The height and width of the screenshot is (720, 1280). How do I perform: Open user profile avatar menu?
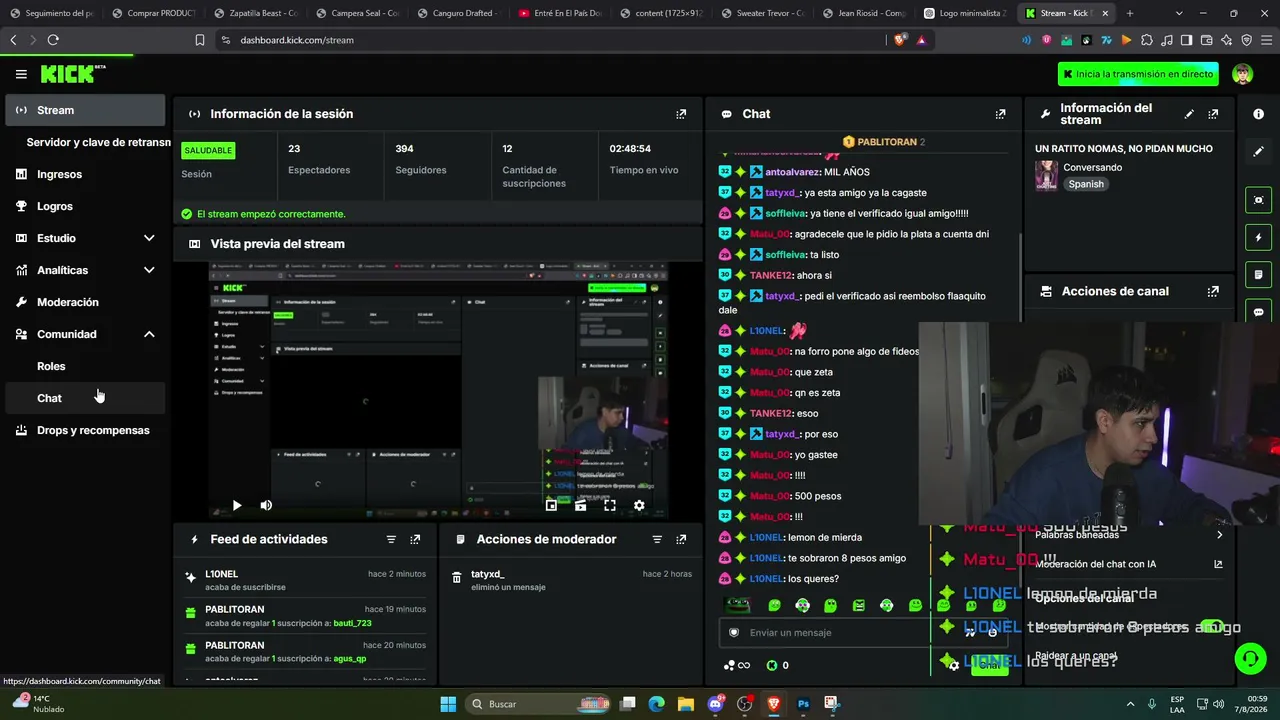pyautogui.click(x=1242, y=74)
